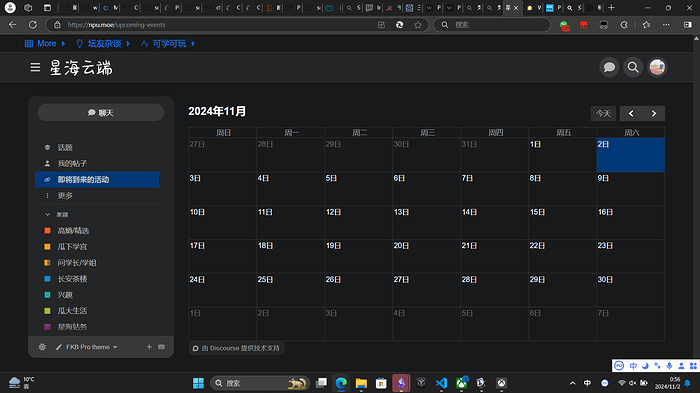Click the browser back arrow
The height and width of the screenshot is (393, 700).
tap(12, 25)
